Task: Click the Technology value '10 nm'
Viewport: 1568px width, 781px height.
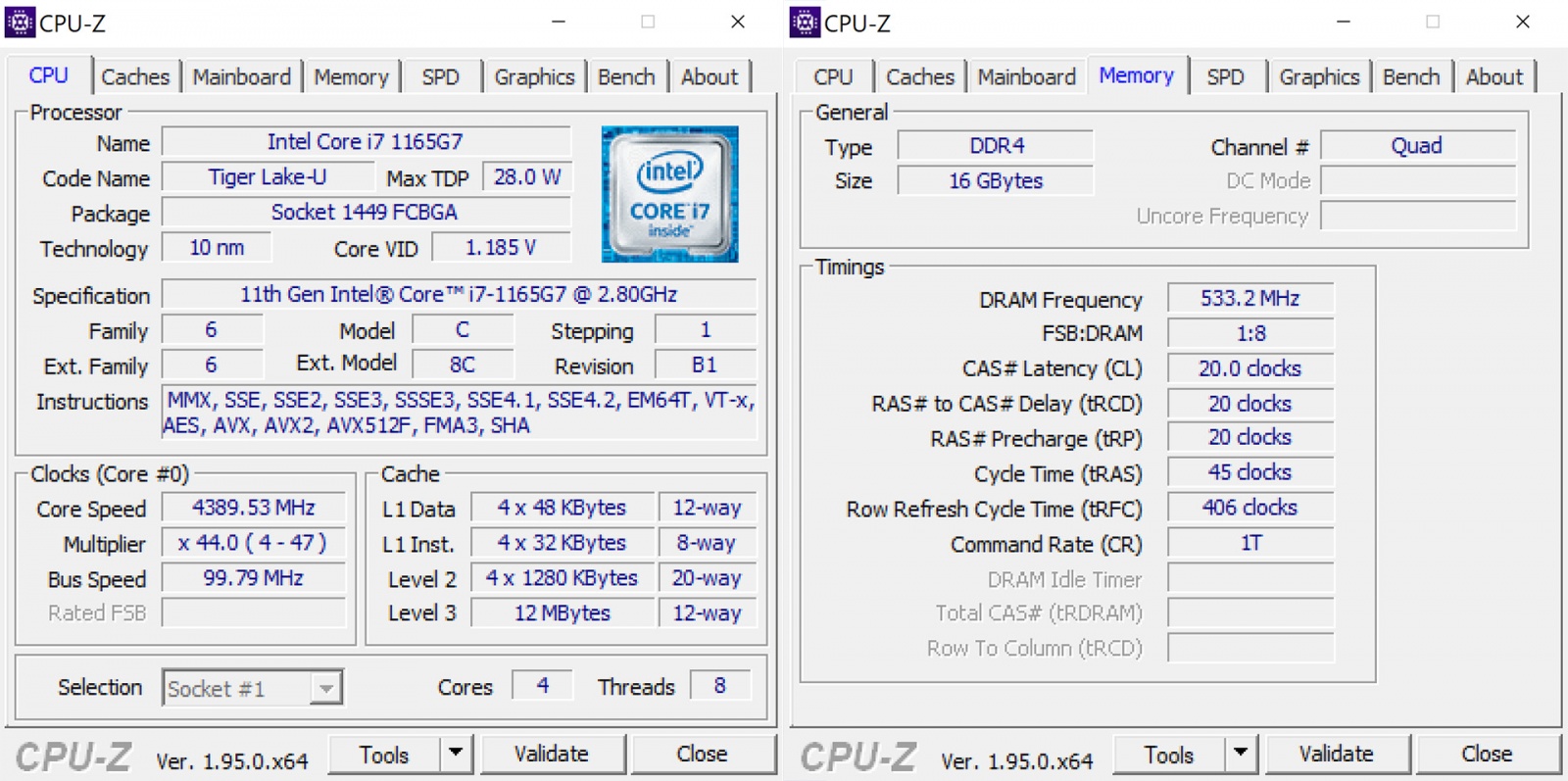Action: [x=217, y=248]
